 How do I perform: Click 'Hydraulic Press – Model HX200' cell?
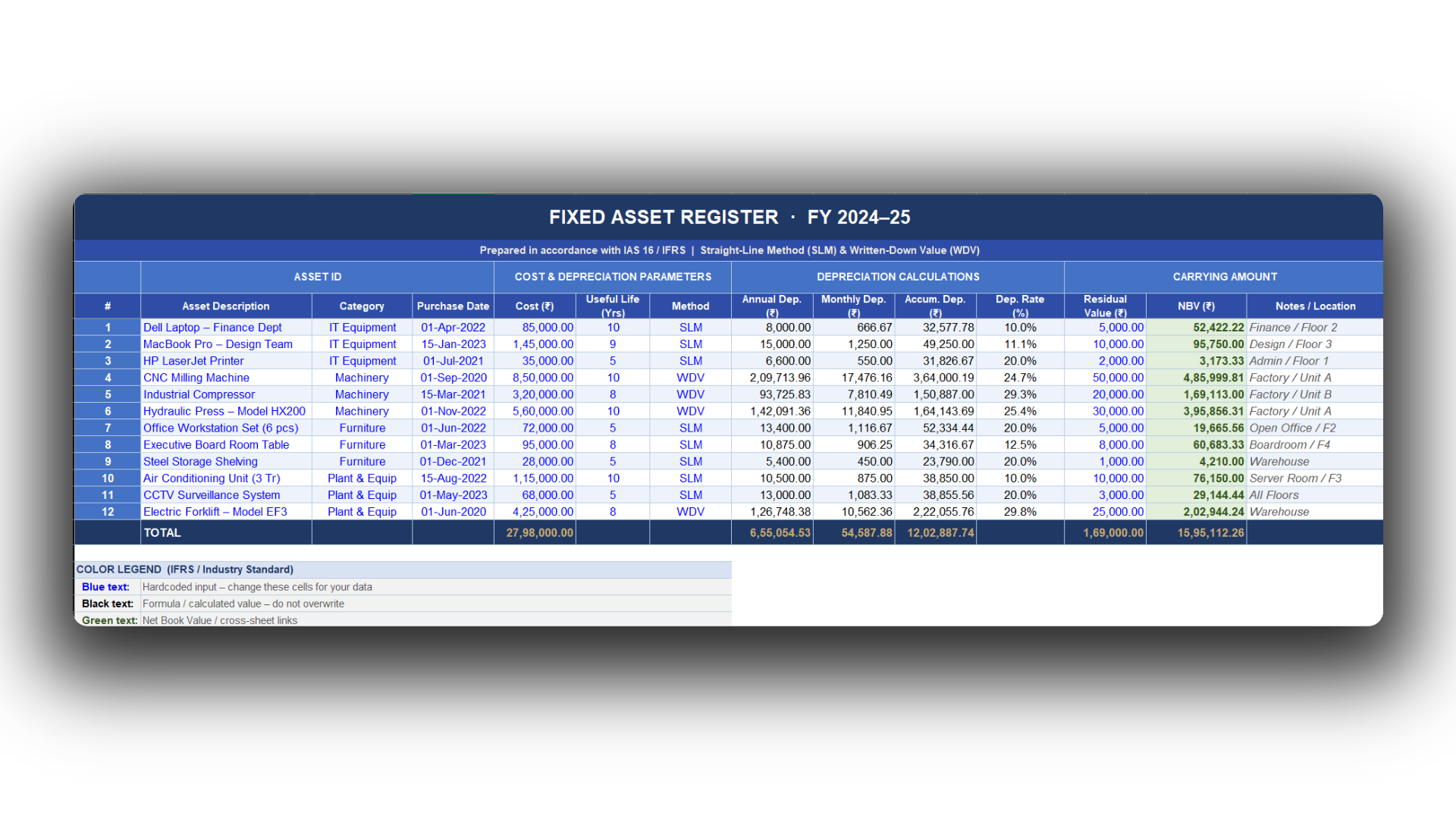pyautogui.click(x=226, y=411)
